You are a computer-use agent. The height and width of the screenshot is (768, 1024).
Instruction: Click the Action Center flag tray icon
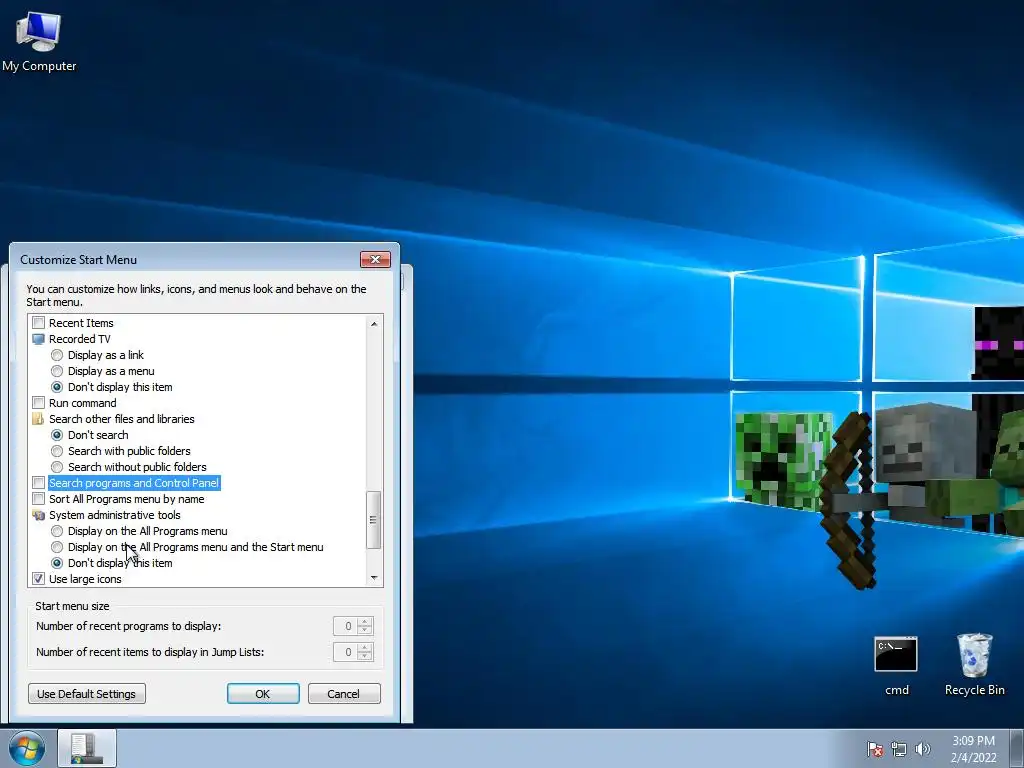tap(875, 748)
